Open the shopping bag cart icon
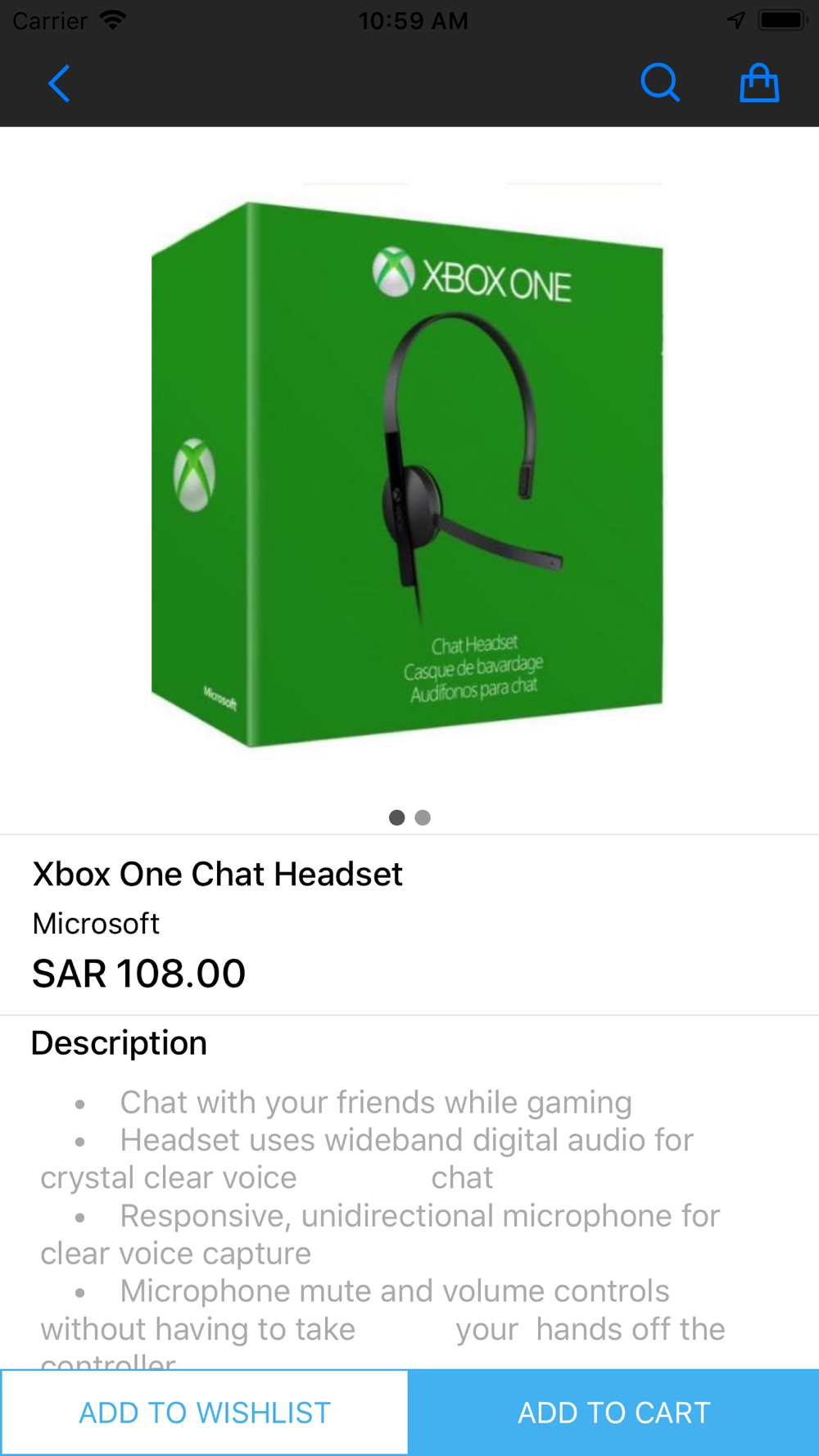The height and width of the screenshot is (1456, 819). click(x=759, y=83)
